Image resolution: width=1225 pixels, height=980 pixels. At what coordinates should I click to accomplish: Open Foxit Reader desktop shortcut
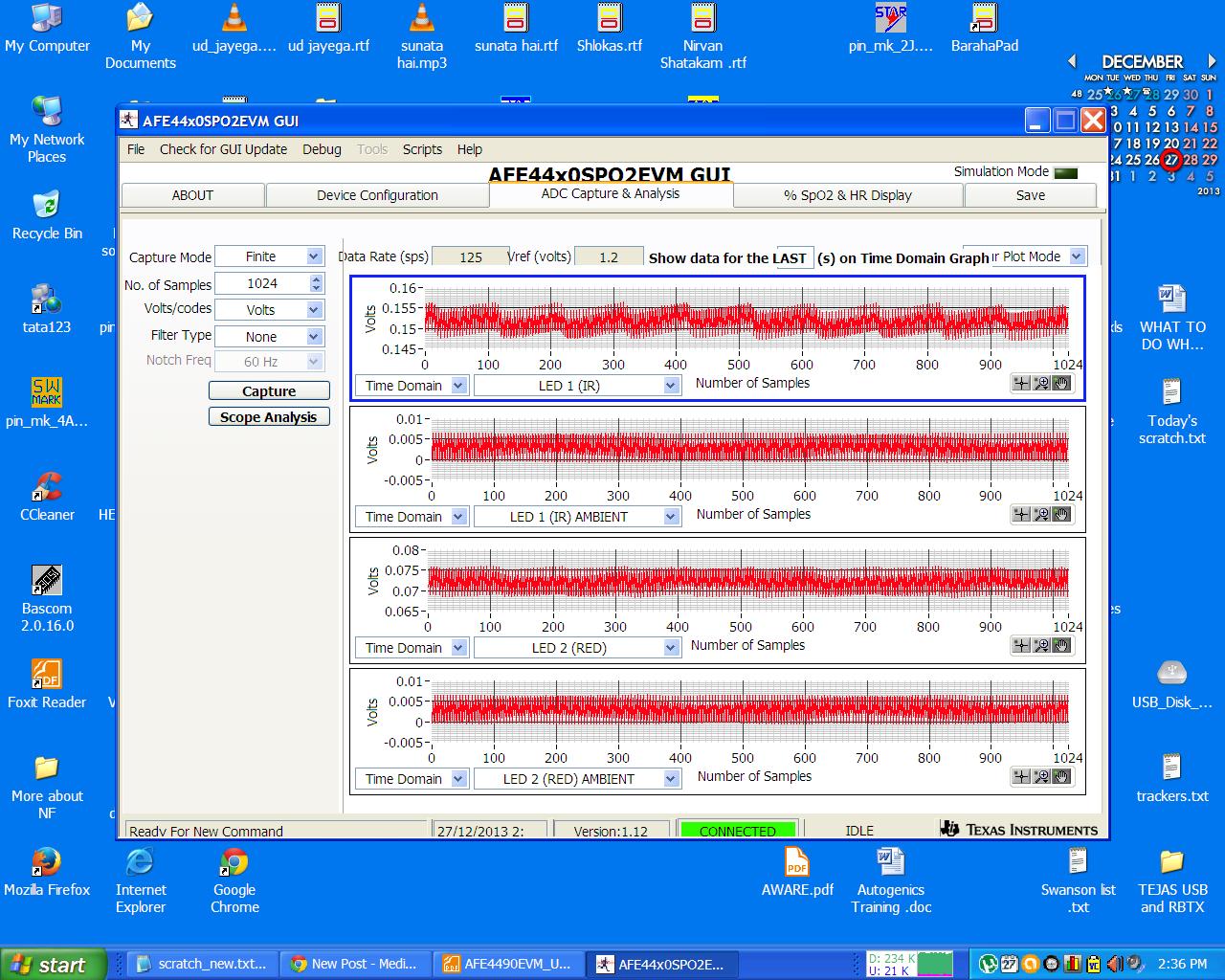(x=46, y=684)
